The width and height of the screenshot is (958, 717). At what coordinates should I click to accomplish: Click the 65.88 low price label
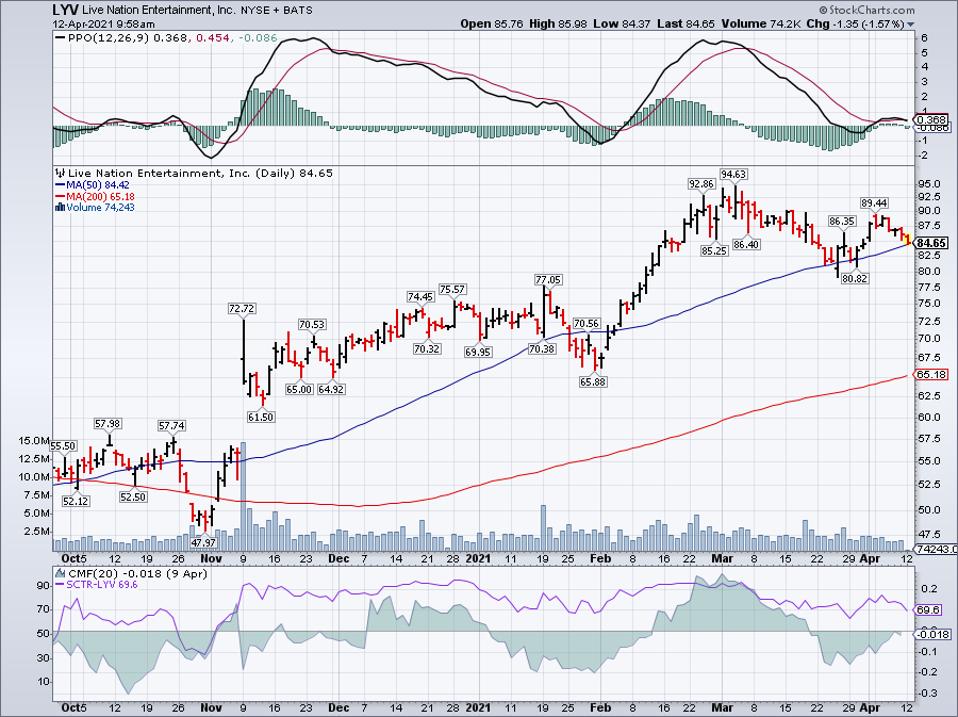click(593, 382)
